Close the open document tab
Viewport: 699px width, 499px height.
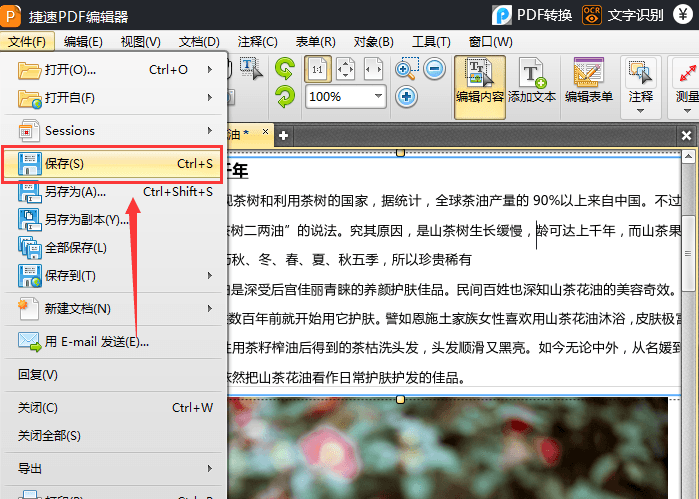[266, 133]
